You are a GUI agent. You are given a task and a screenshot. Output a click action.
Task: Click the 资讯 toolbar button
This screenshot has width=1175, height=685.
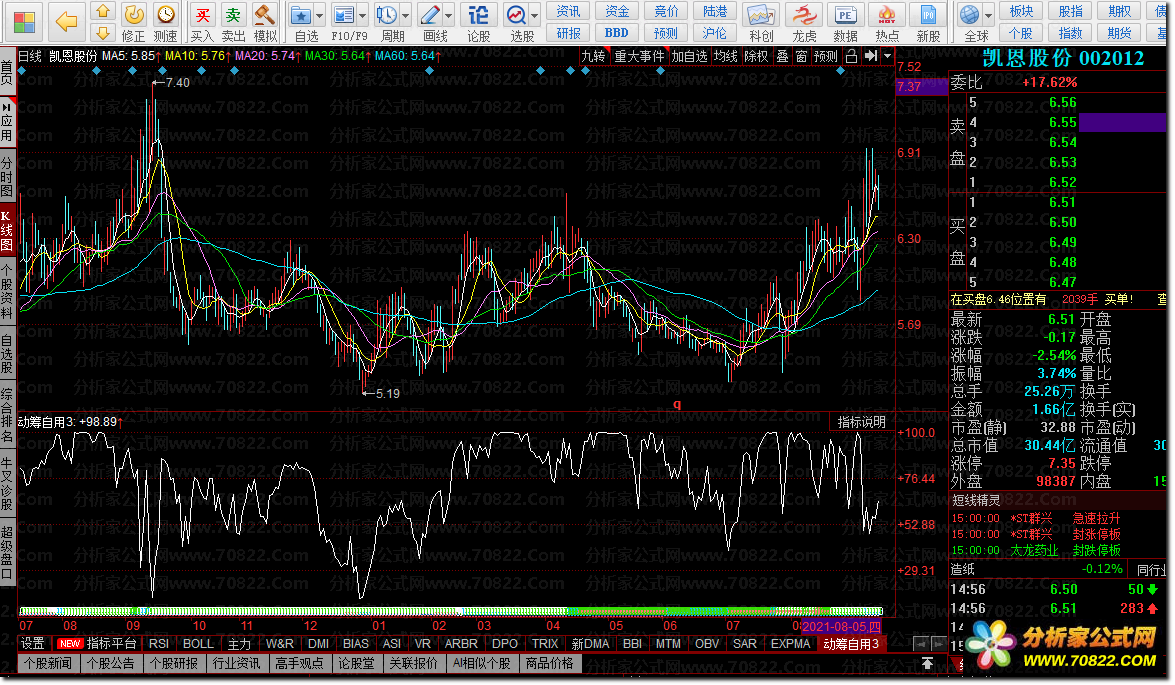[x=569, y=11]
